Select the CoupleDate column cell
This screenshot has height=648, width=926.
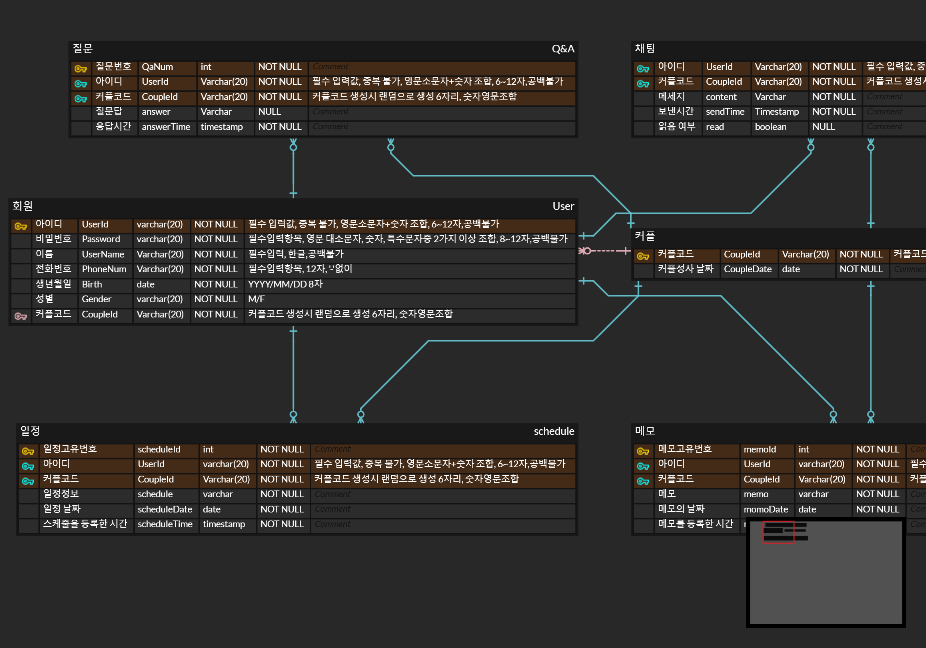(749, 269)
